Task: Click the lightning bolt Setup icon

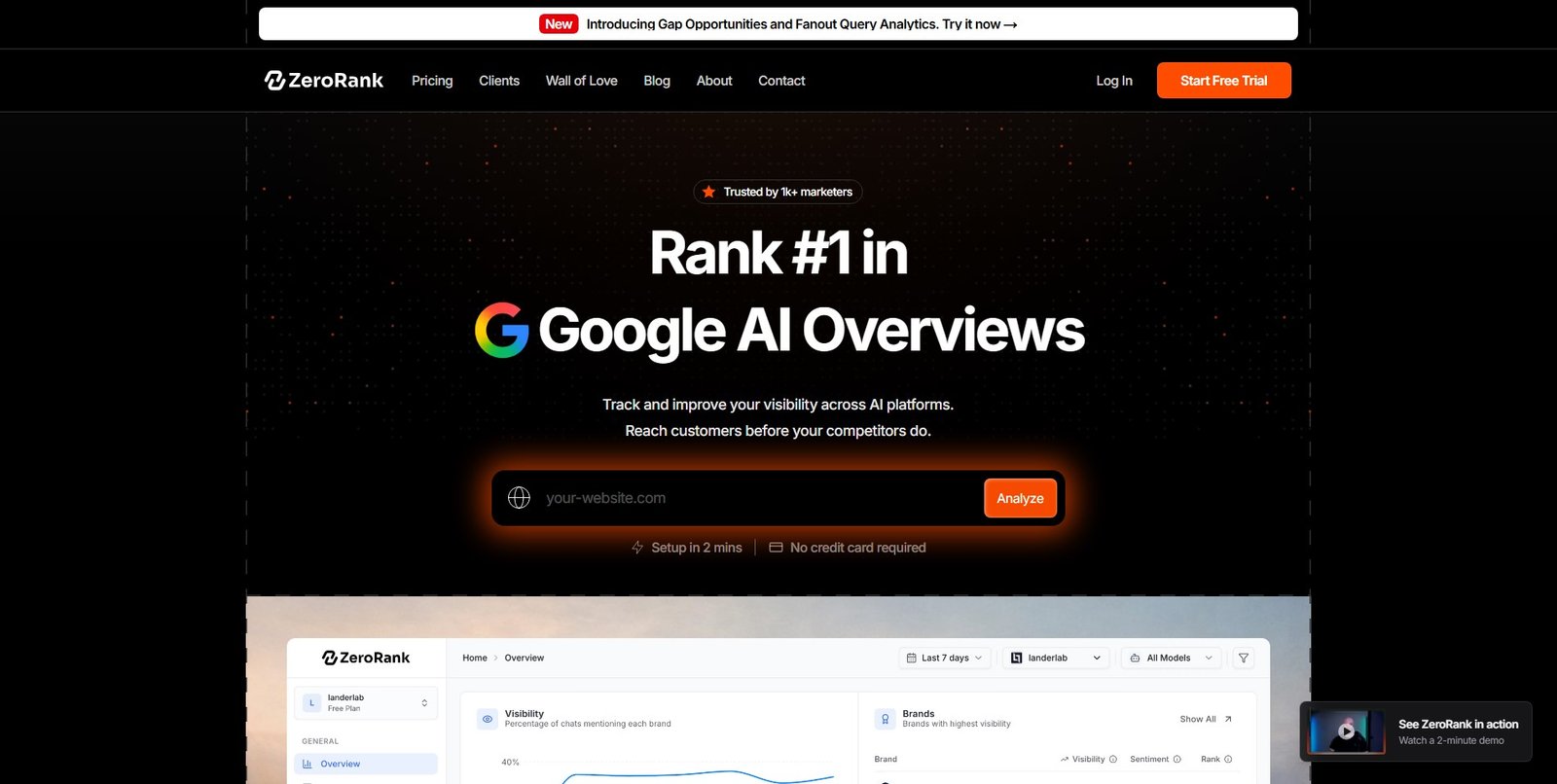Action: 637,548
